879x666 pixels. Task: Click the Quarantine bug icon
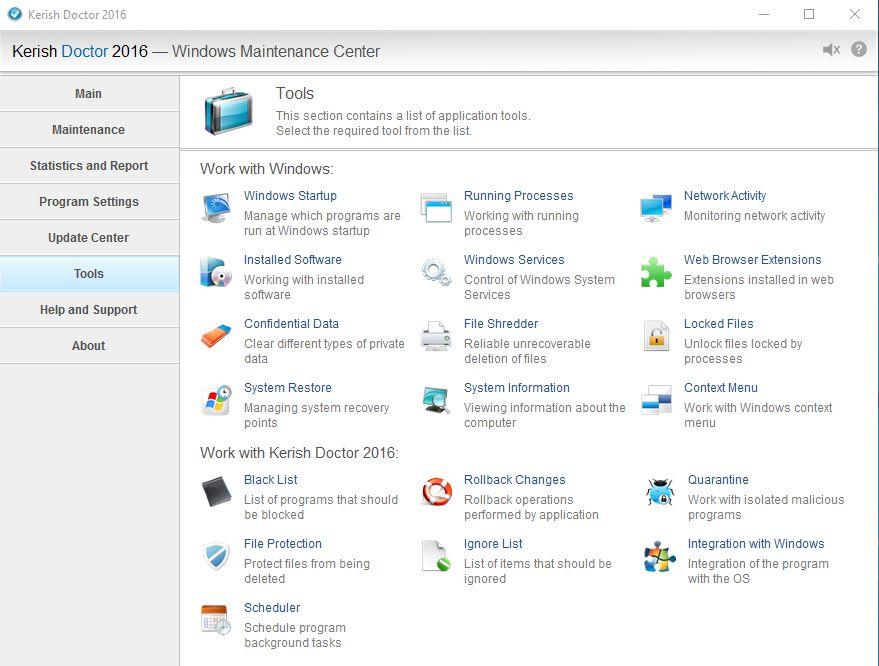pos(660,492)
